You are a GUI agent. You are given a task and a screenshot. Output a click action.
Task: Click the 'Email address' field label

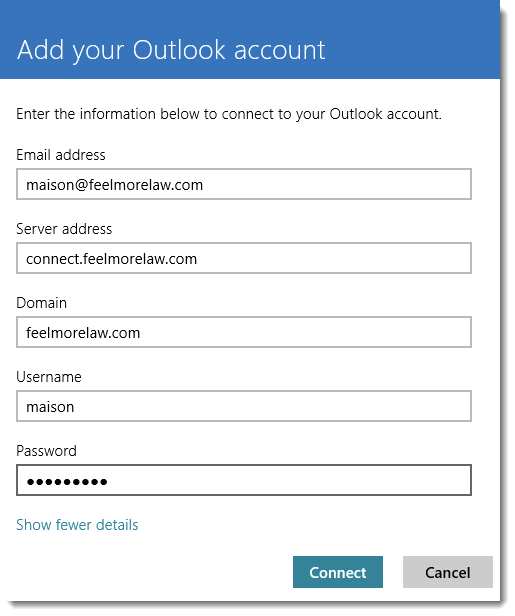(60, 155)
